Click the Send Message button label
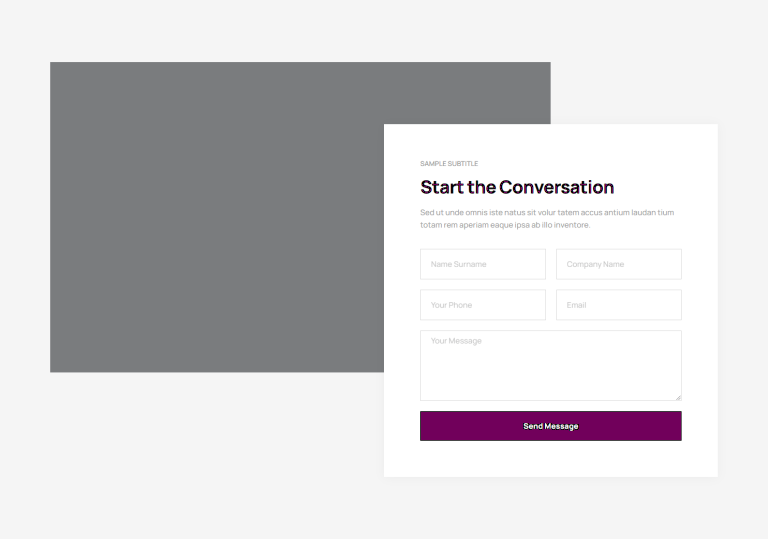The width and height of the screenshot is (768, 539). tap(551, 426)
